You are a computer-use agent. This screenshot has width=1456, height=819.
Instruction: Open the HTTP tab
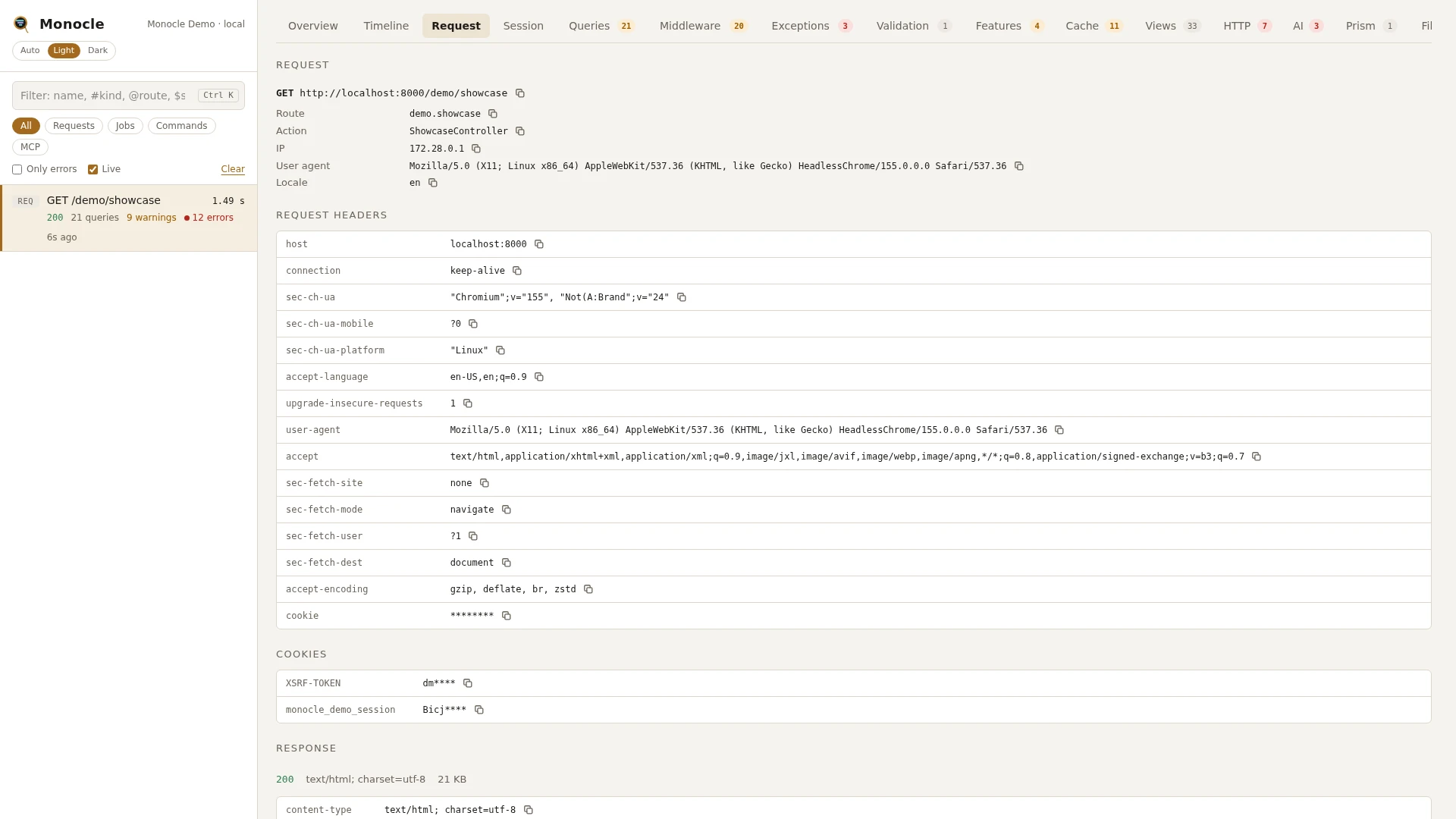tap(1247, 26)
